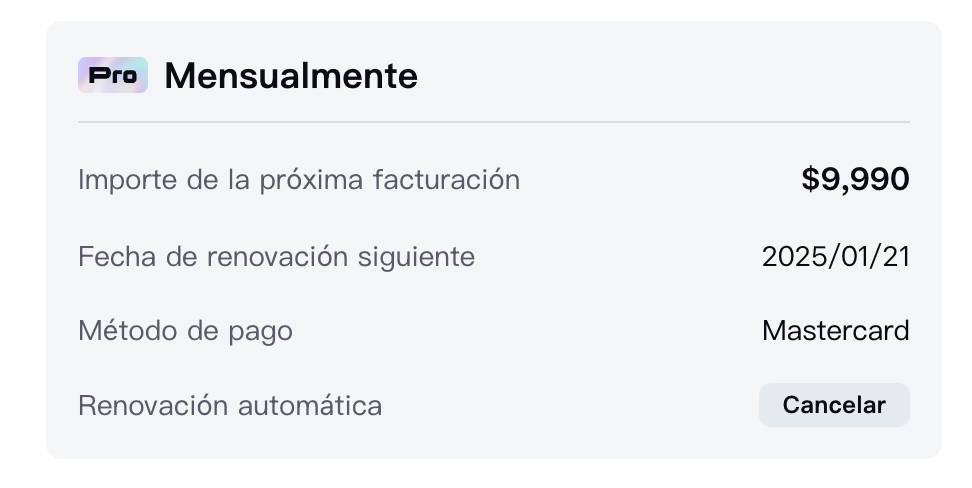
Task: Click the Mastercard payment method value
Action: [x=835, y=331]
